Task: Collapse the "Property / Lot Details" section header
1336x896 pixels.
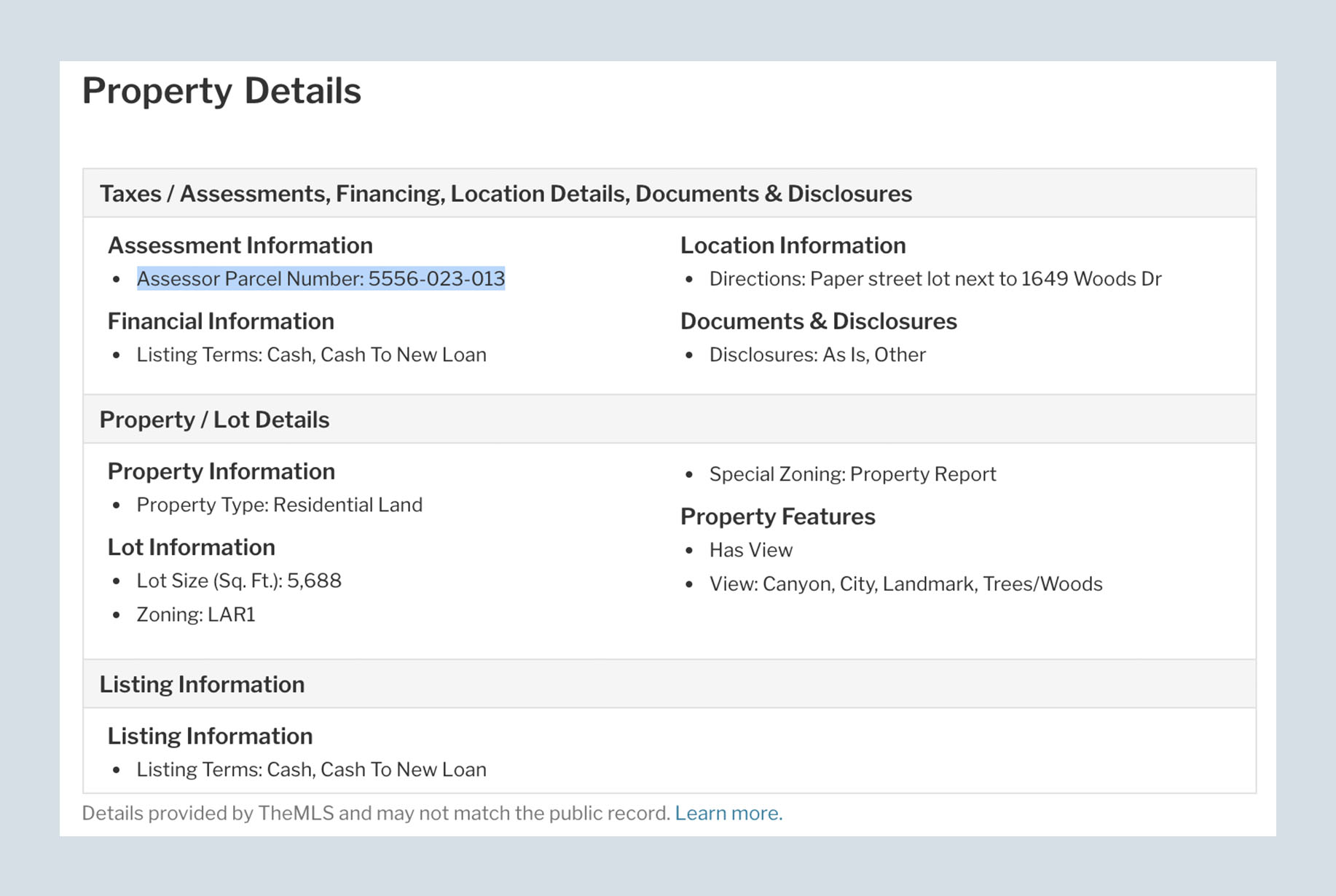Action: (214, 420)
